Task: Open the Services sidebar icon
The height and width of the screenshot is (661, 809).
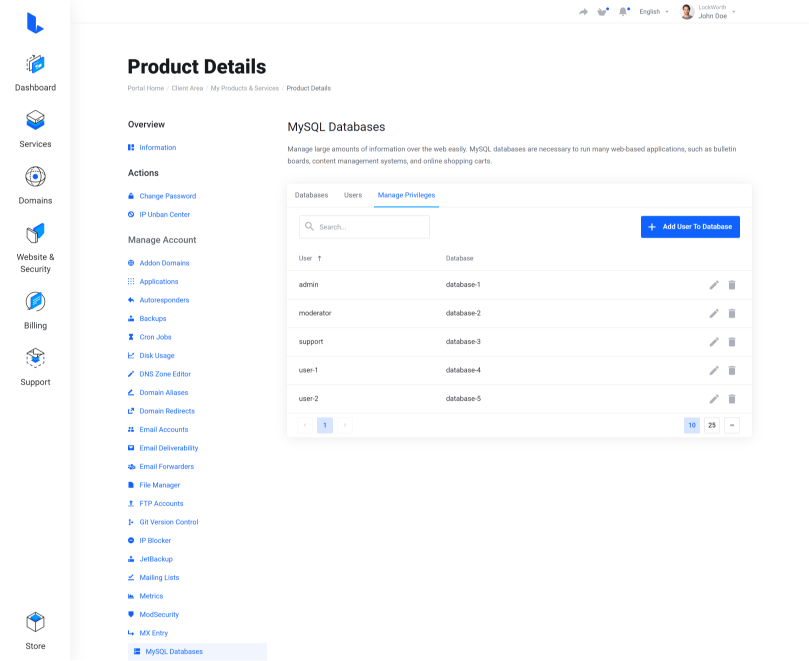Action: point(35,120)
